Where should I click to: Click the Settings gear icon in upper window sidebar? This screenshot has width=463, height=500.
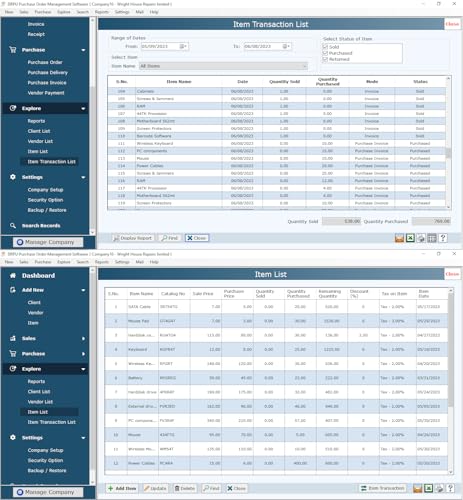[x=13, y=177]
